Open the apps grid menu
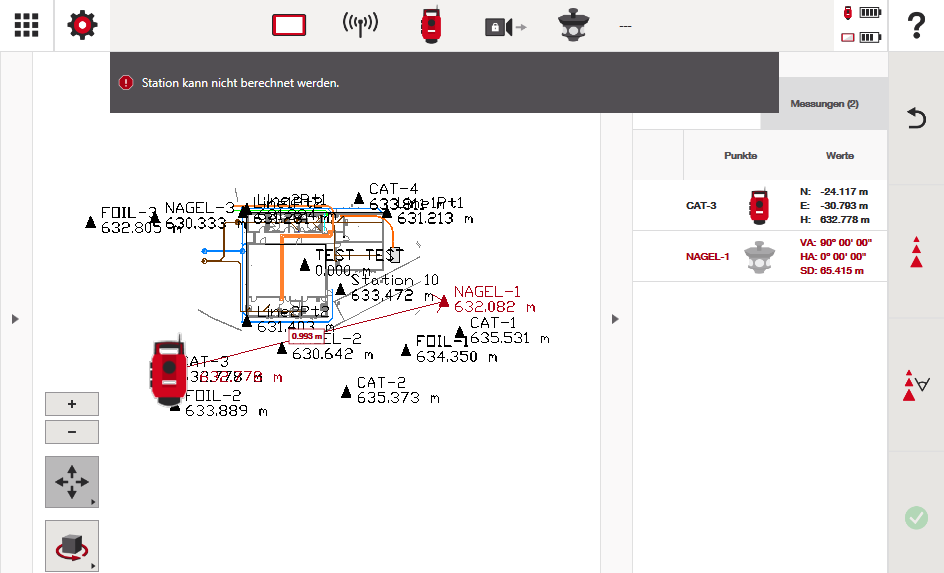 point(26,25)
